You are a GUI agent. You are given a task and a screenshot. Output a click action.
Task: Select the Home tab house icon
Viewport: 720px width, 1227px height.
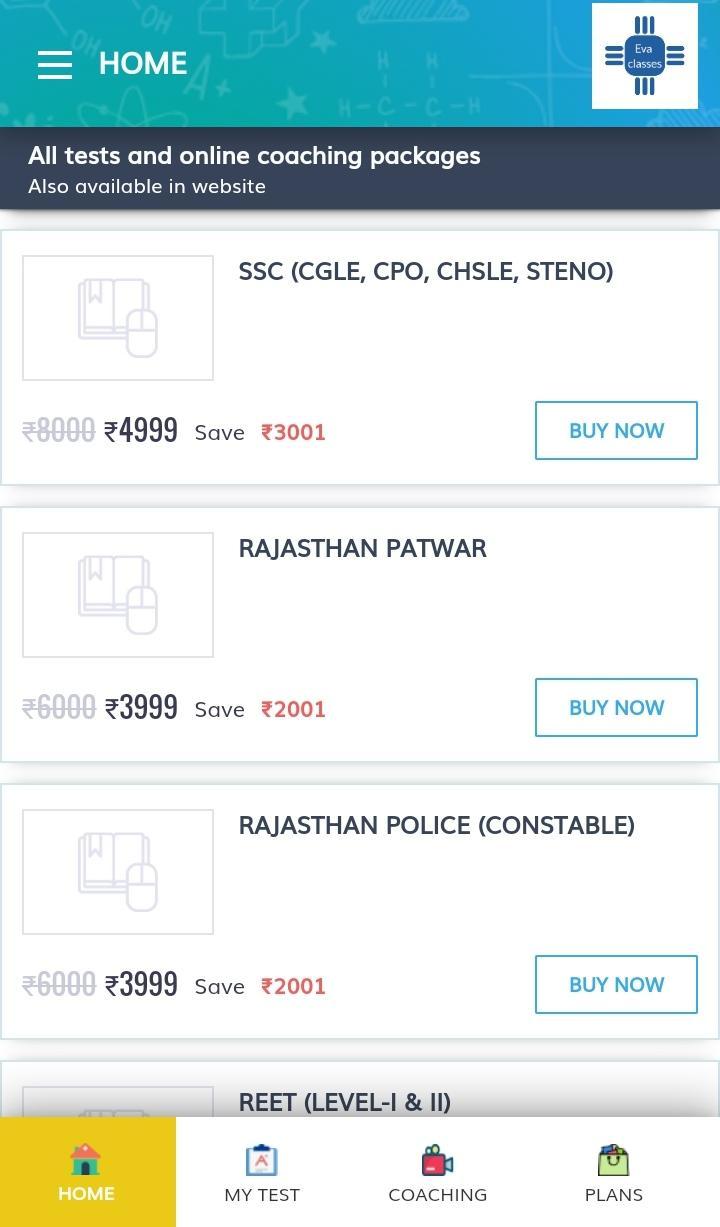pos(86,1159)
